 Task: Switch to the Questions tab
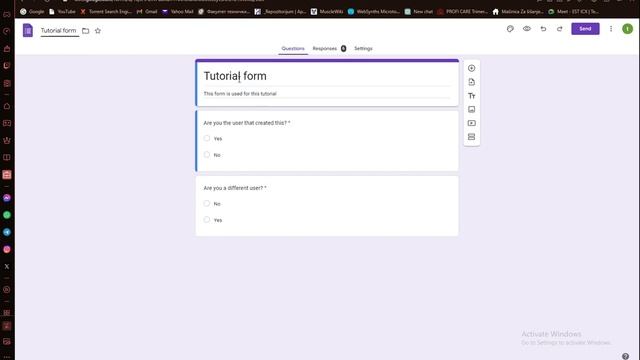[x=293, y=49]
